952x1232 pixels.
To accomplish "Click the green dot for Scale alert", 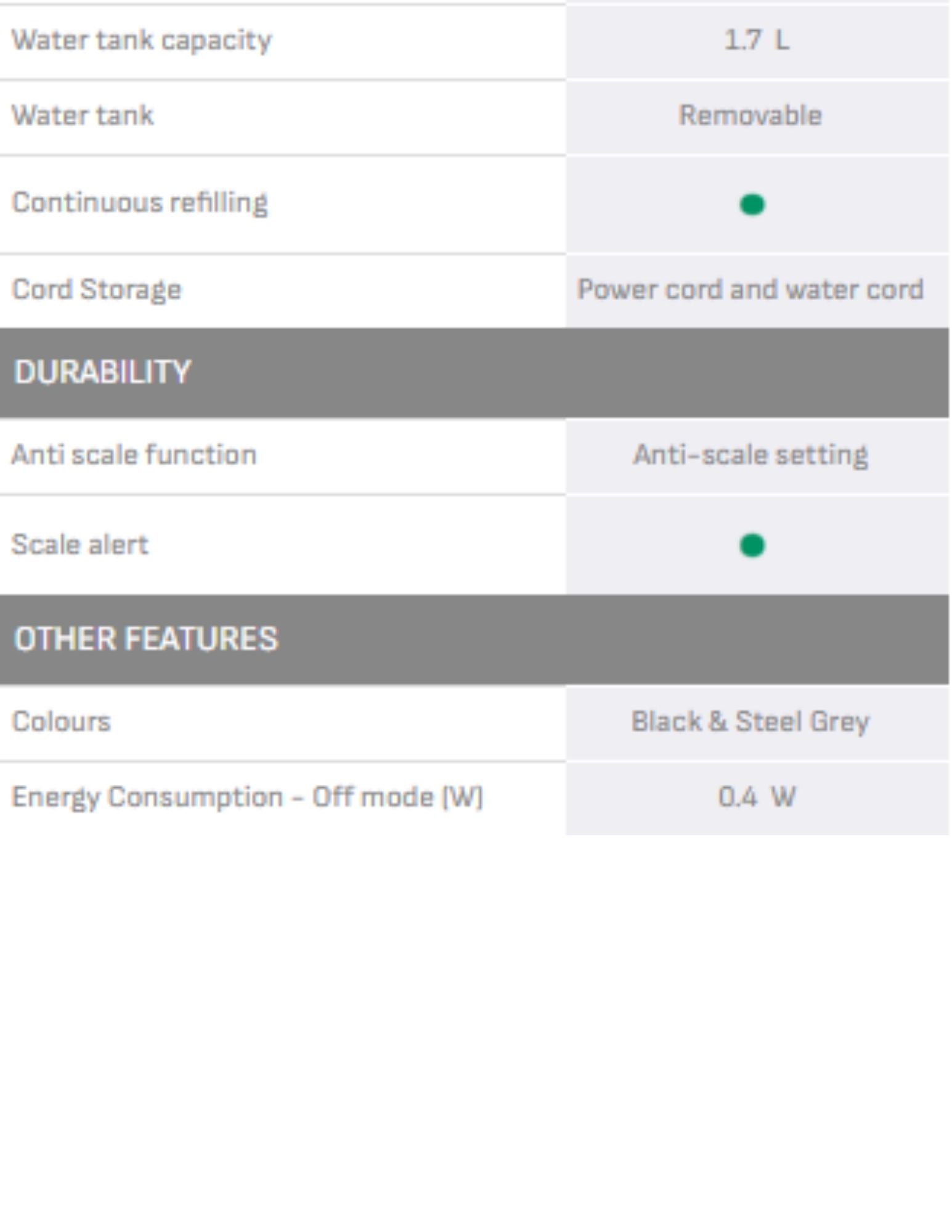I will coord(751,545).
